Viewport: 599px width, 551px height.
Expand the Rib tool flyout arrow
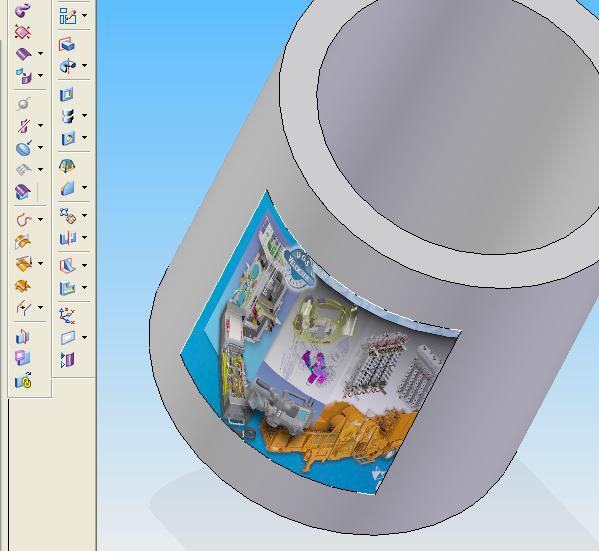point(84,265)
